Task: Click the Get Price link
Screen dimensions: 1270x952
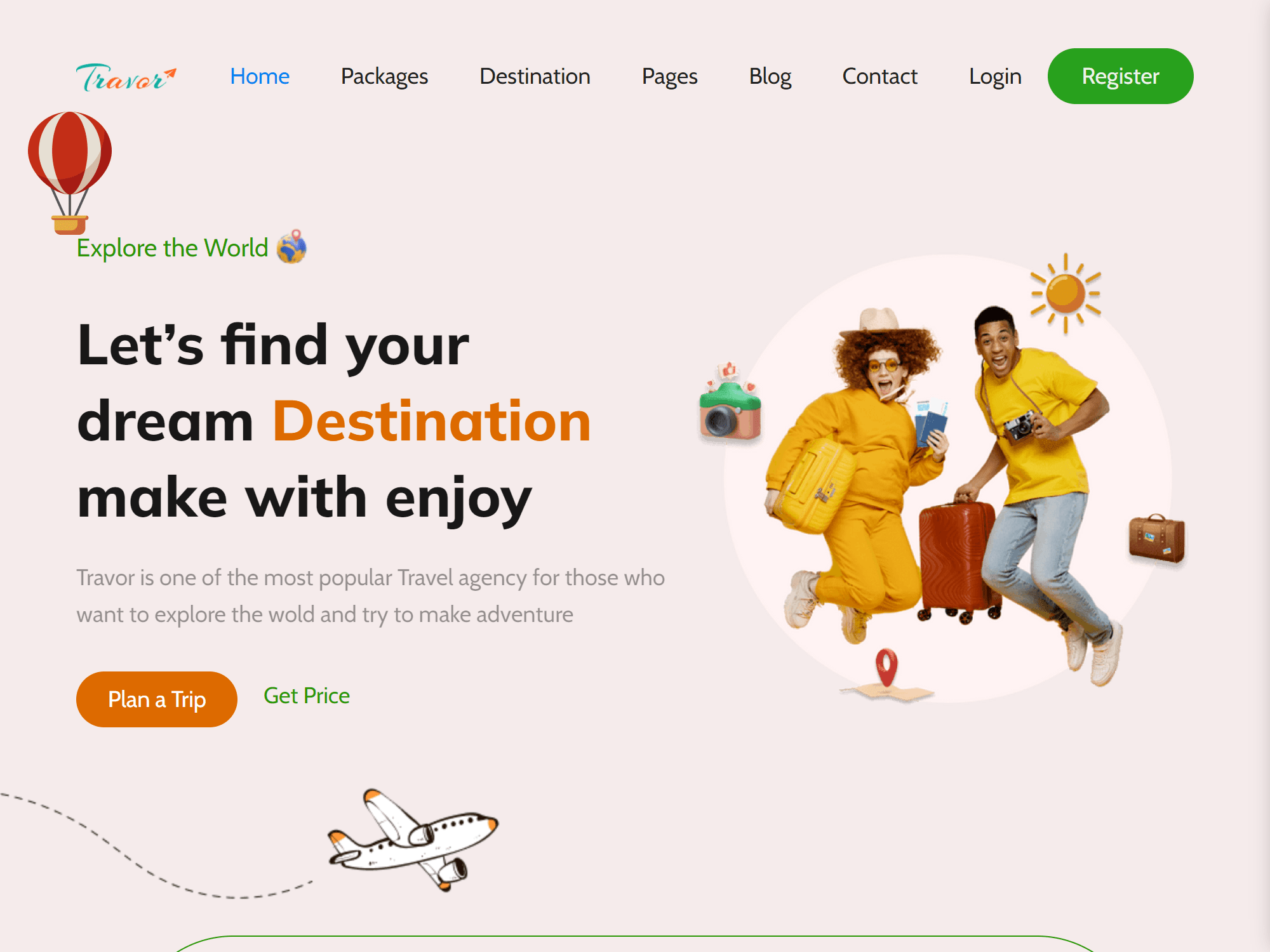Action: [x=307, y=696]
